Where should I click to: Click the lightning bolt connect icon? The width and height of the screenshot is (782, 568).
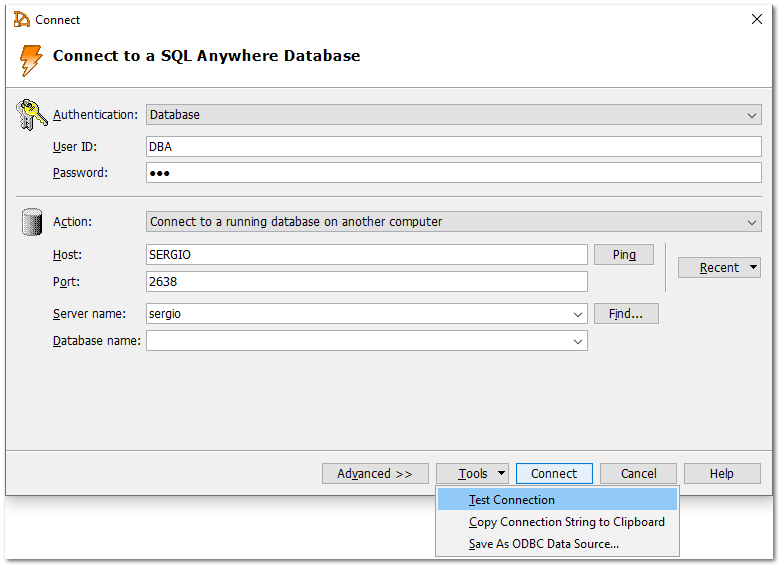click(31, 59)
